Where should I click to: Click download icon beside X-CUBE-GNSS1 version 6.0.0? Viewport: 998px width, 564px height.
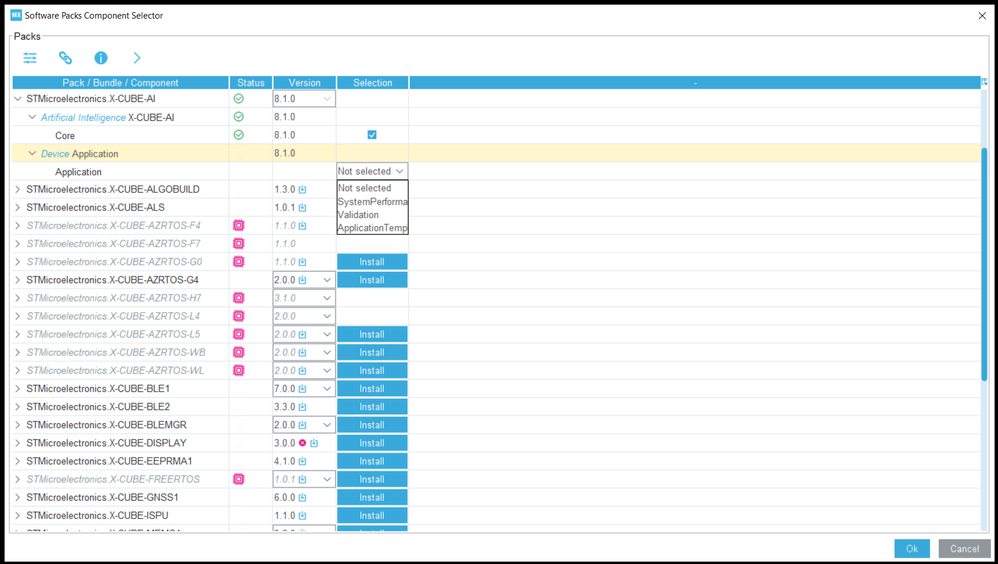302,497
